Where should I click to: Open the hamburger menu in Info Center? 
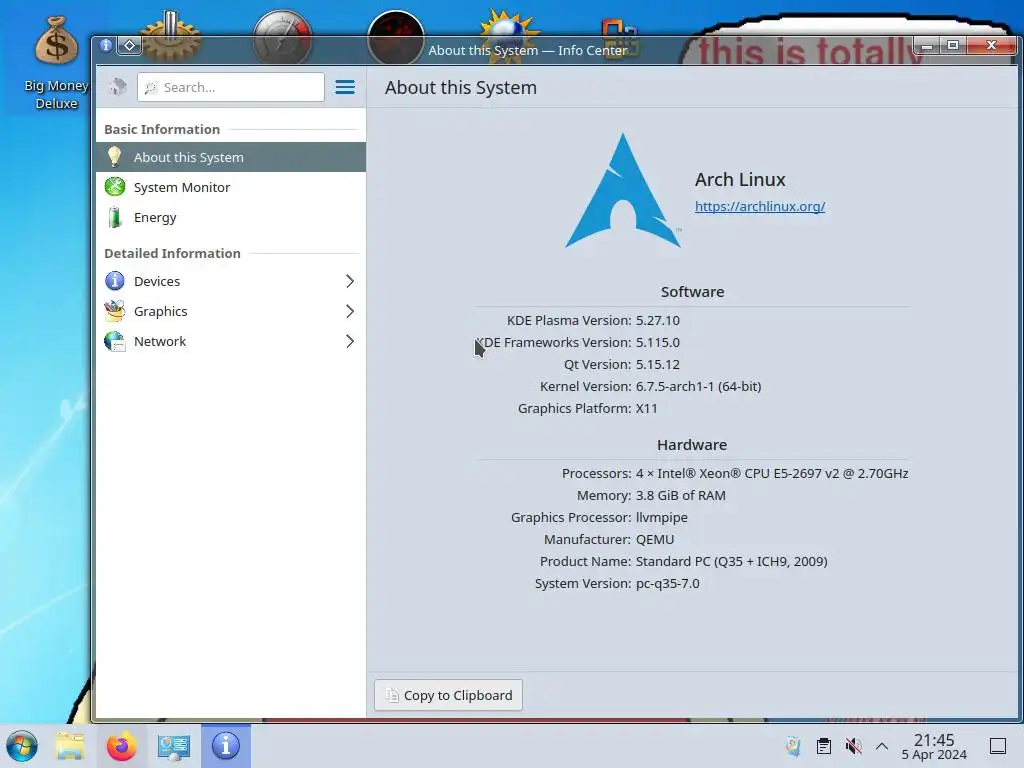[345, 87]
